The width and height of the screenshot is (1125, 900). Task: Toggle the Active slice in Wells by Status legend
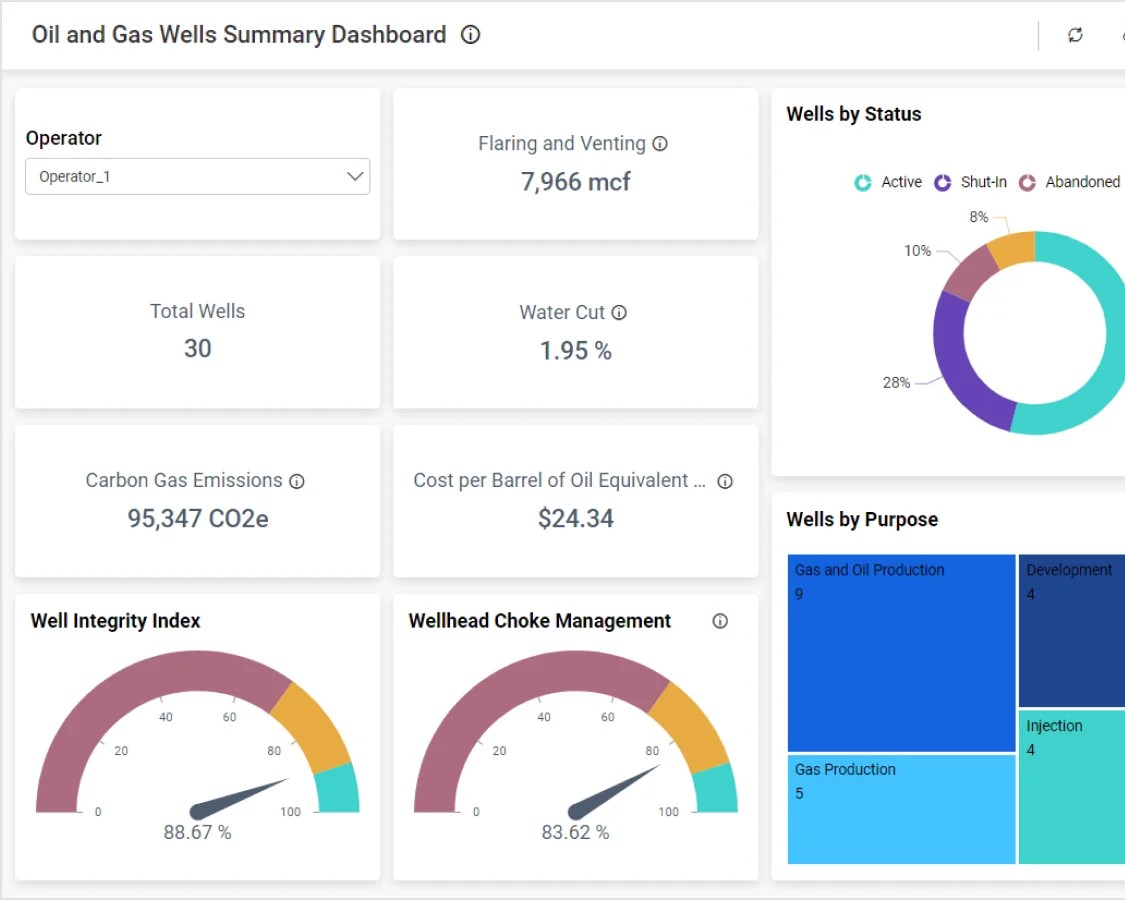pos(900,182)
